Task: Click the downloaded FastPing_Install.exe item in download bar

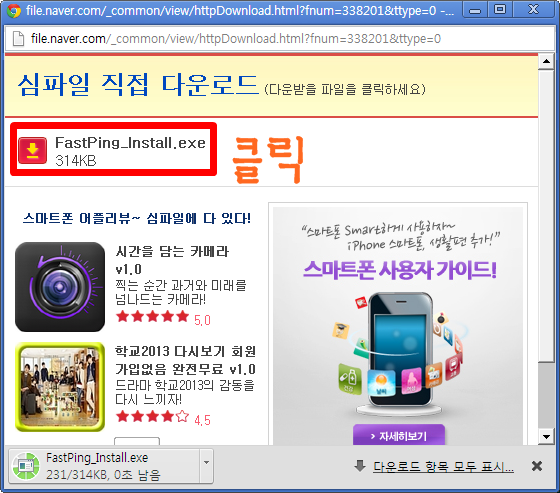Action: pyautogui.click(x=104, y=466)
